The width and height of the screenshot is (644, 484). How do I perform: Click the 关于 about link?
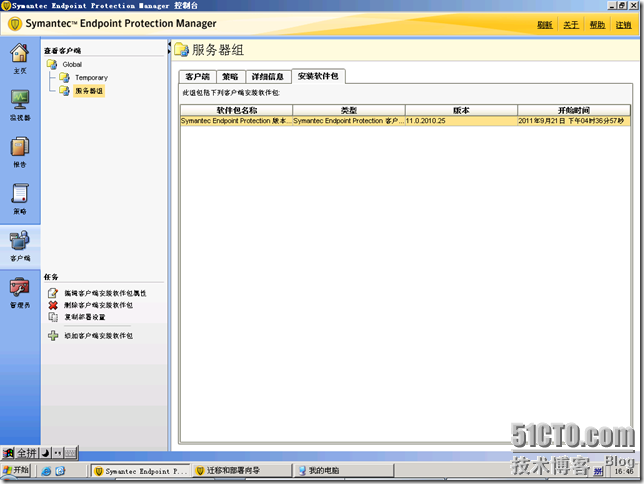(x=571, y=25)
